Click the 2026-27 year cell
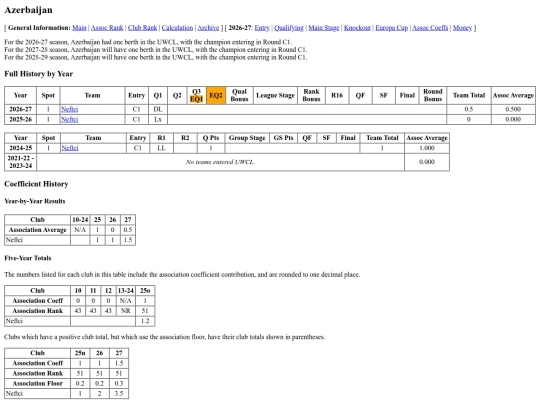 (x=20, y=109)
